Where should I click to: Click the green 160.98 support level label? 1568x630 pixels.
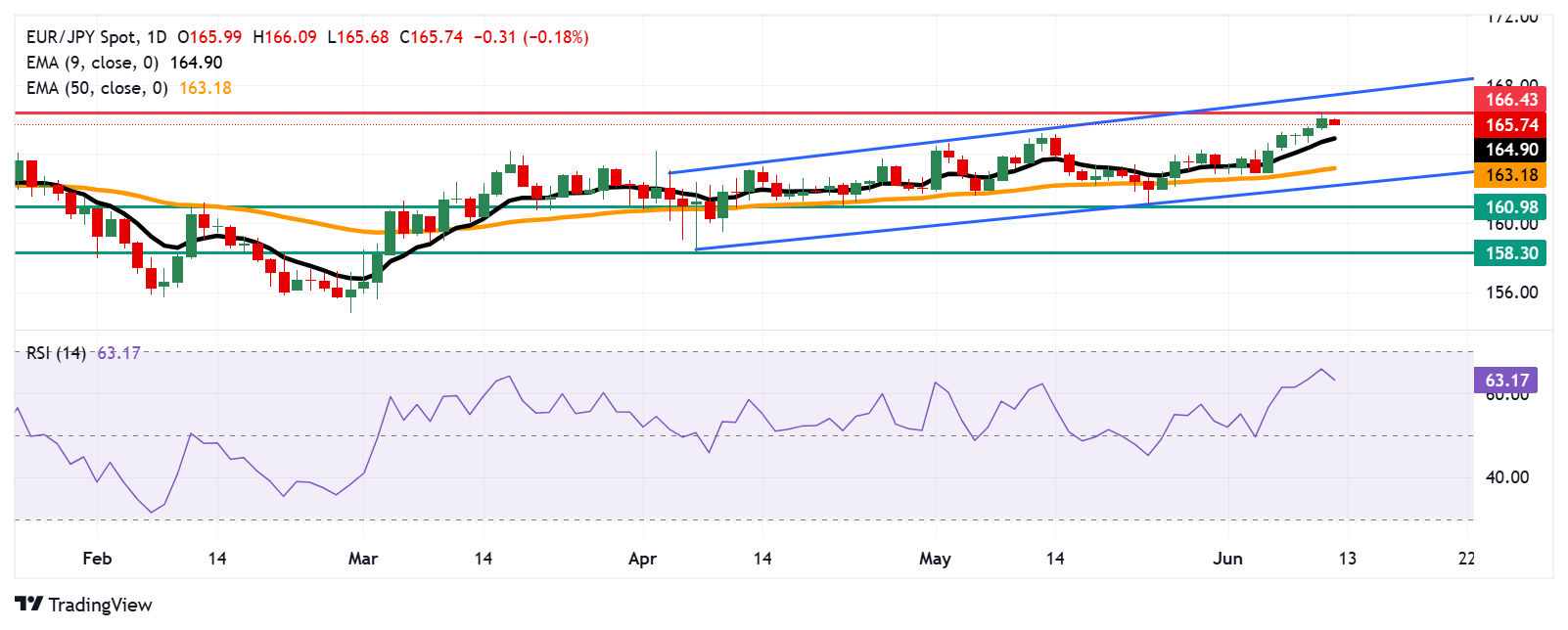click(x=1511, y=206)
